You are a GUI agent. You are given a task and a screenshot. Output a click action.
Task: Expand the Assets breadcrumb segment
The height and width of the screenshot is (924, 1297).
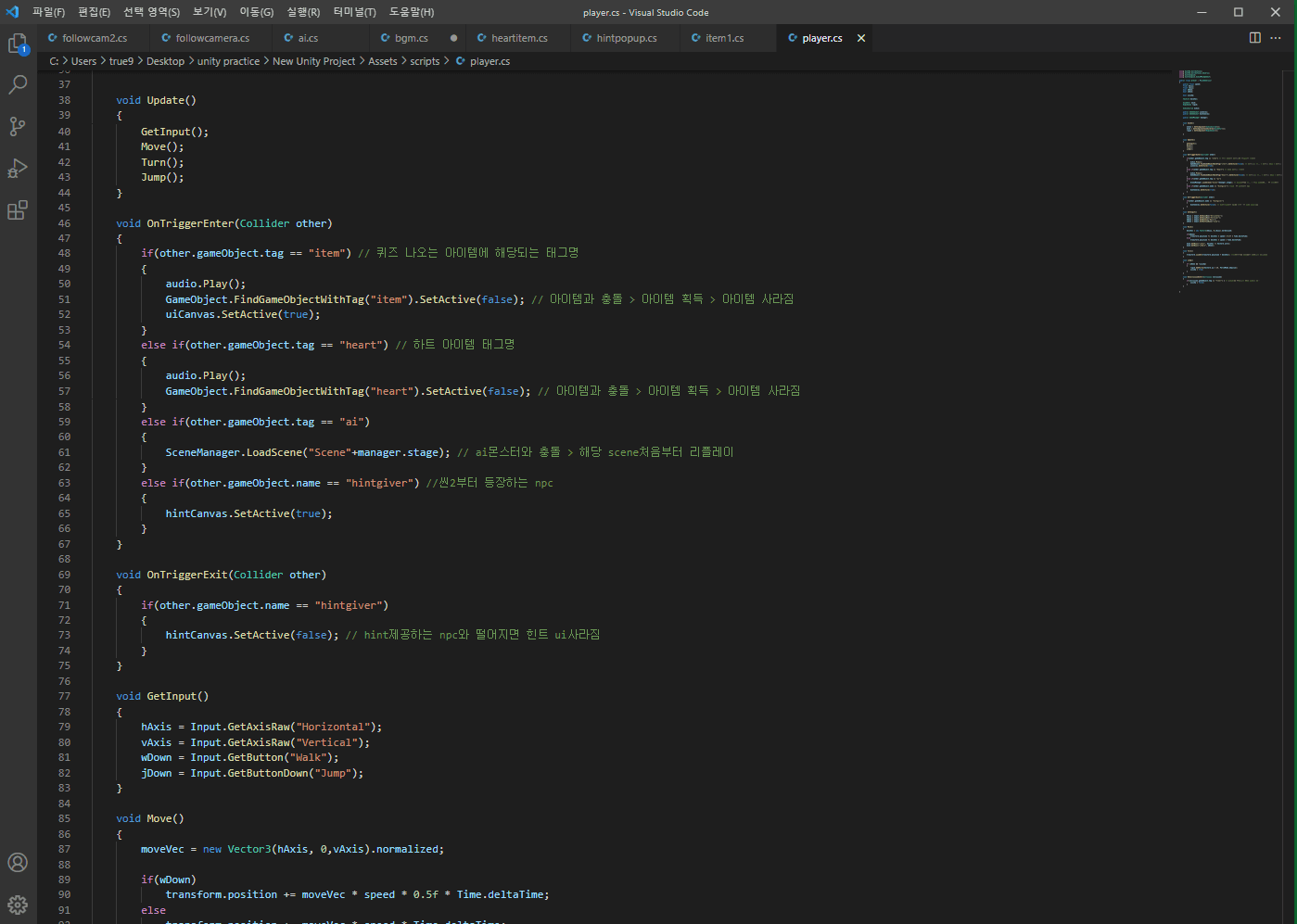point(382,61)
